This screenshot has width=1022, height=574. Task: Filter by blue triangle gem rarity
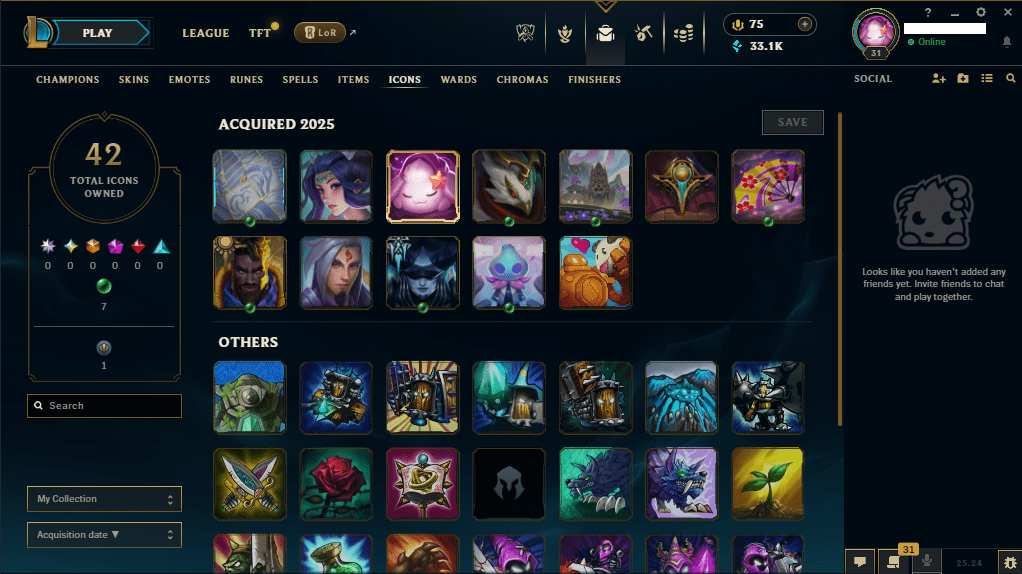[161, 246]
